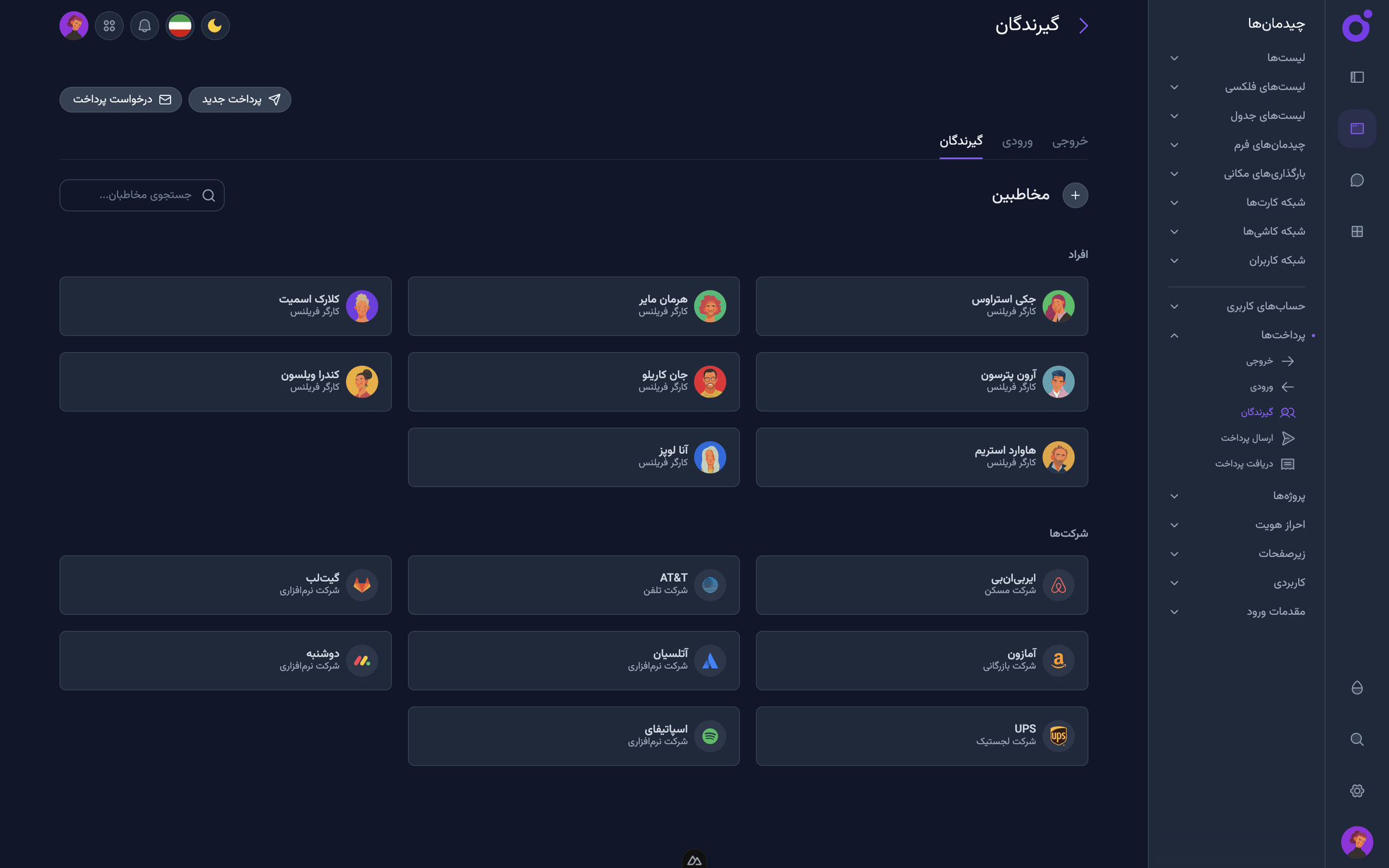This screenshot has height=868, width=1389.
Task: Toggle dark mode with the moon icon
Action: 215,26
